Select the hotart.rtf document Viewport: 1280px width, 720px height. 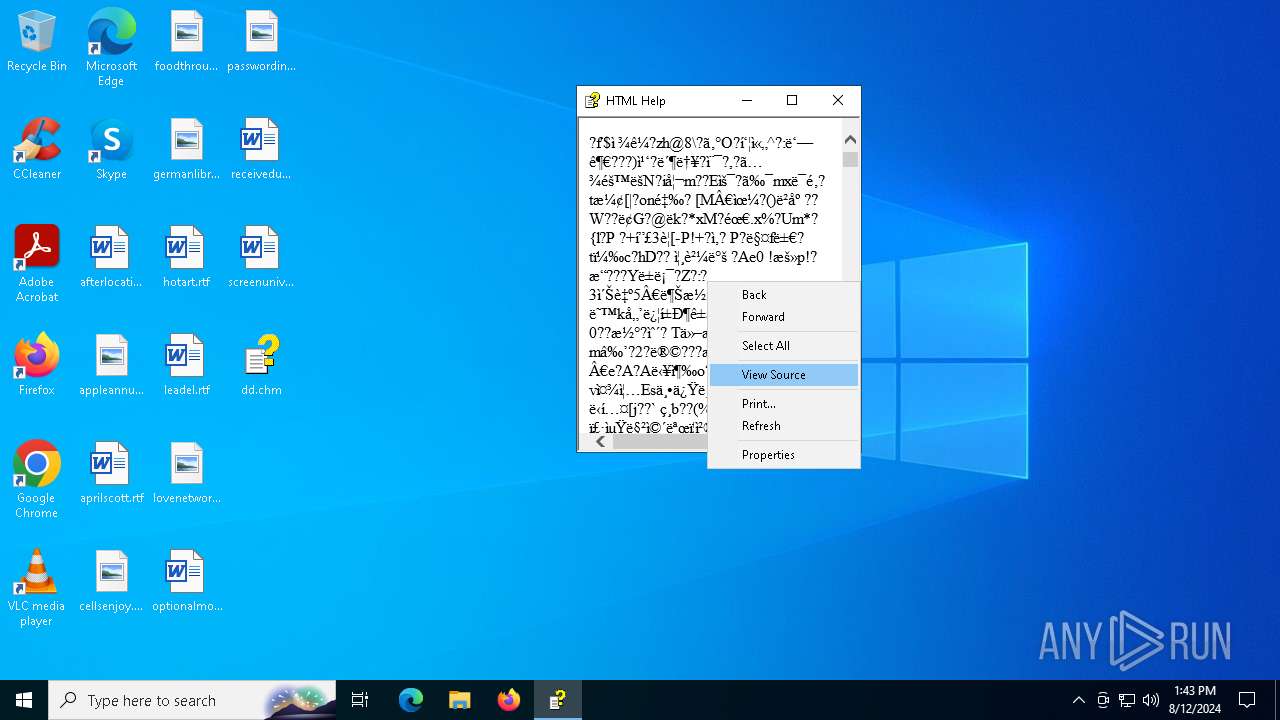186,258
